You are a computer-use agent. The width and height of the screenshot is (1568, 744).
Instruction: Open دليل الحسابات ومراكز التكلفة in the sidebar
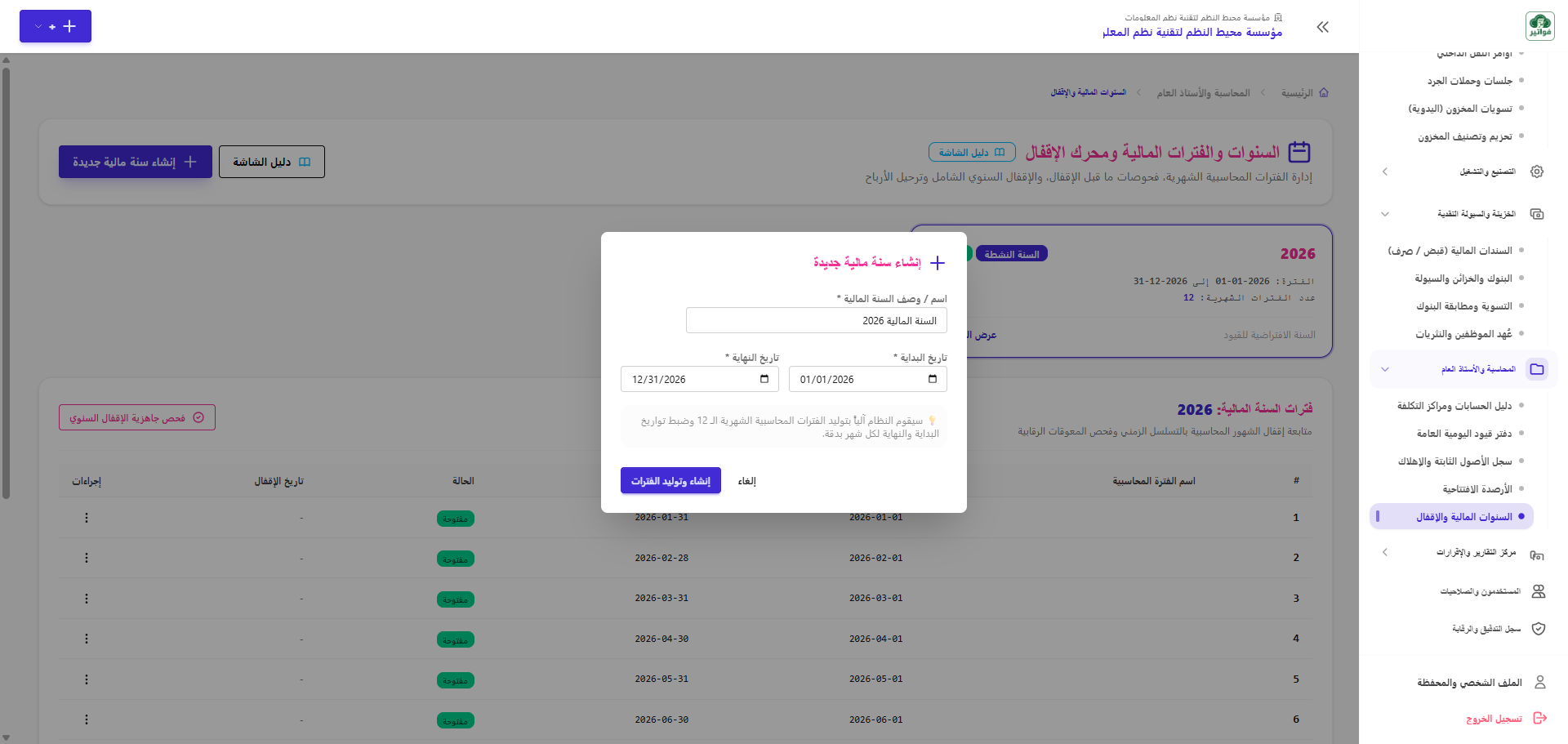tap(1454, 406)
